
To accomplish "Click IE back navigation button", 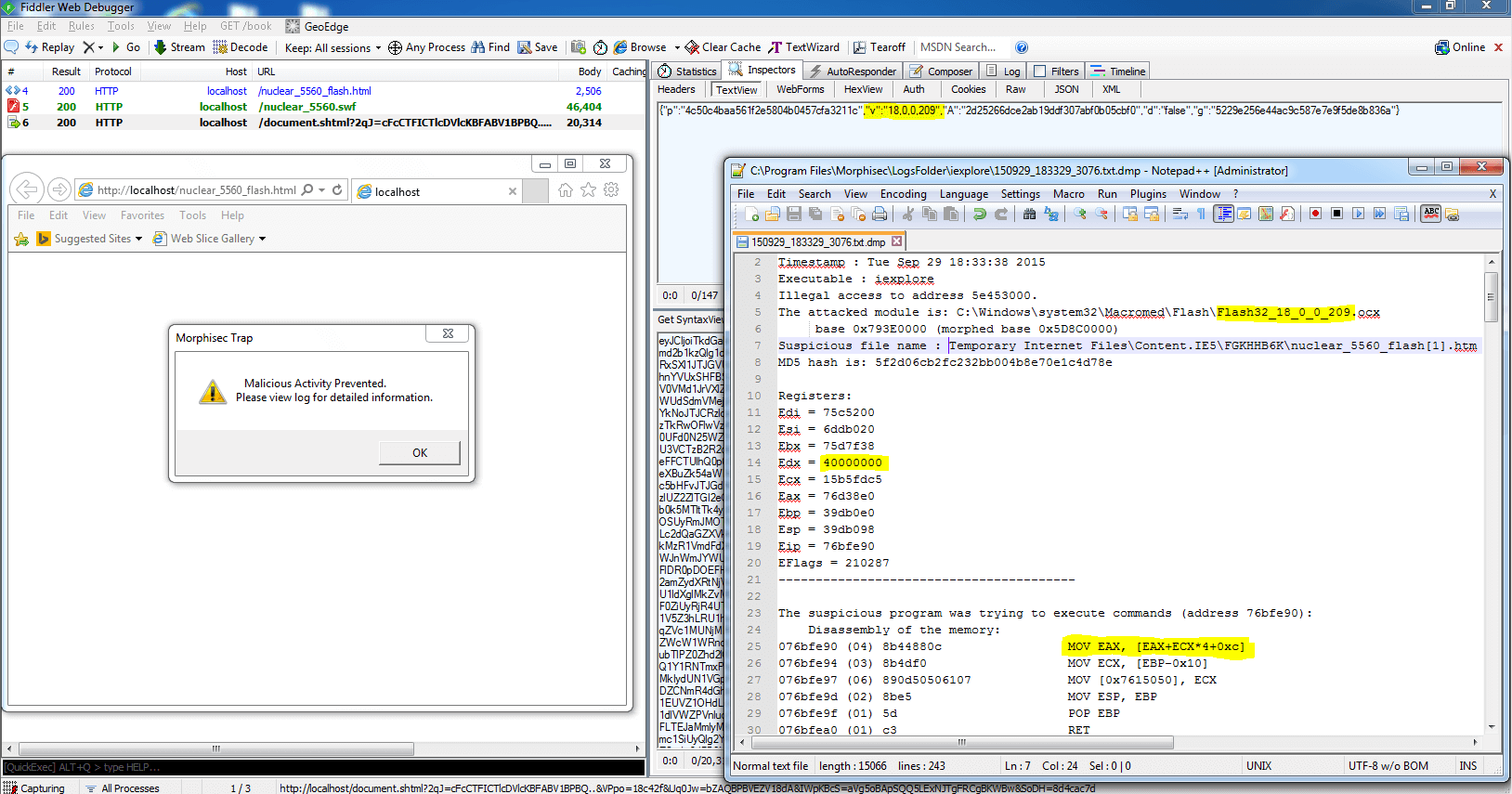I will pos(27,189).
